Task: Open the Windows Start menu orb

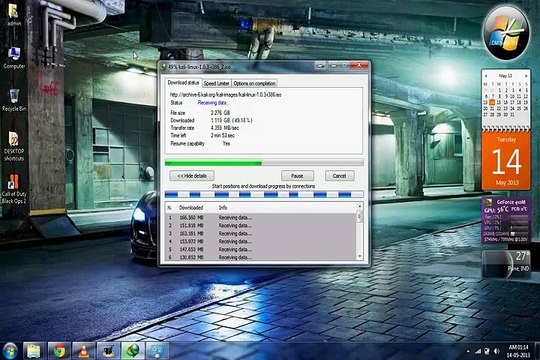Action: coord(10,351)
